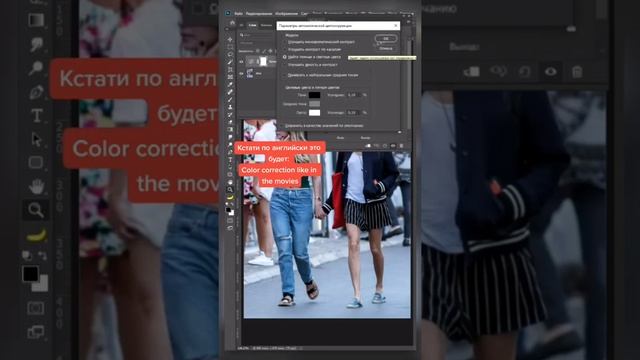Viewport: 640px width, 360px height.
Task: Click the white layer mask thumbnail
Action: (x=263, y=62)
